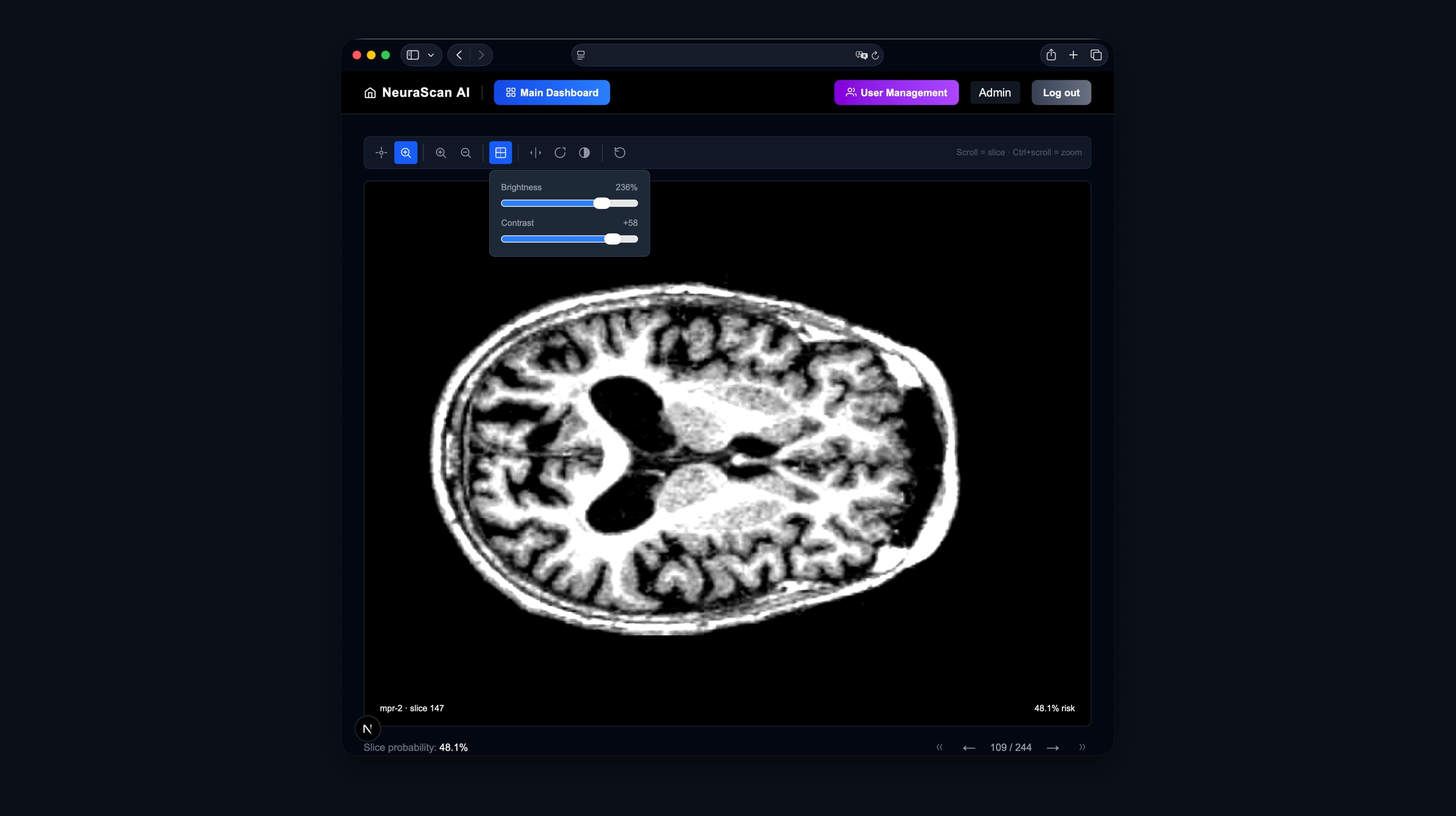Show the browser tab overview
Screen dimensions: 1456x816
(1095, 55)
